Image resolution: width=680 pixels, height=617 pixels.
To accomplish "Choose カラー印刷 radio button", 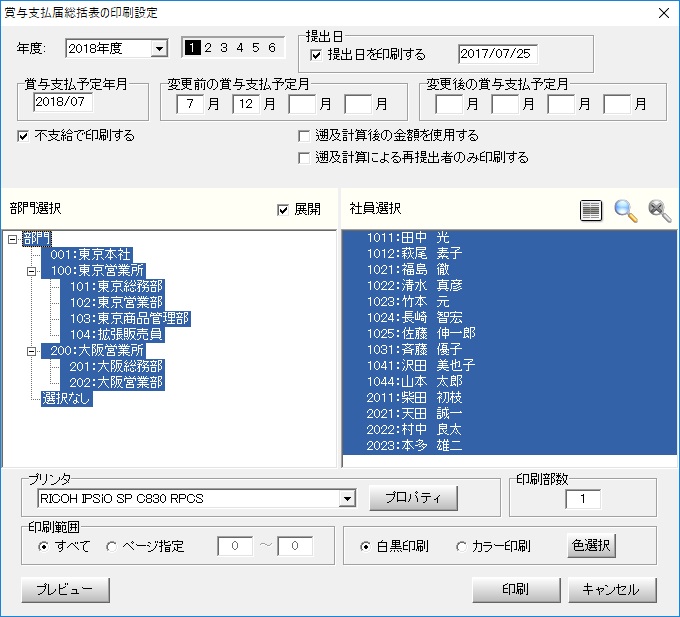I will coord(461,547).
